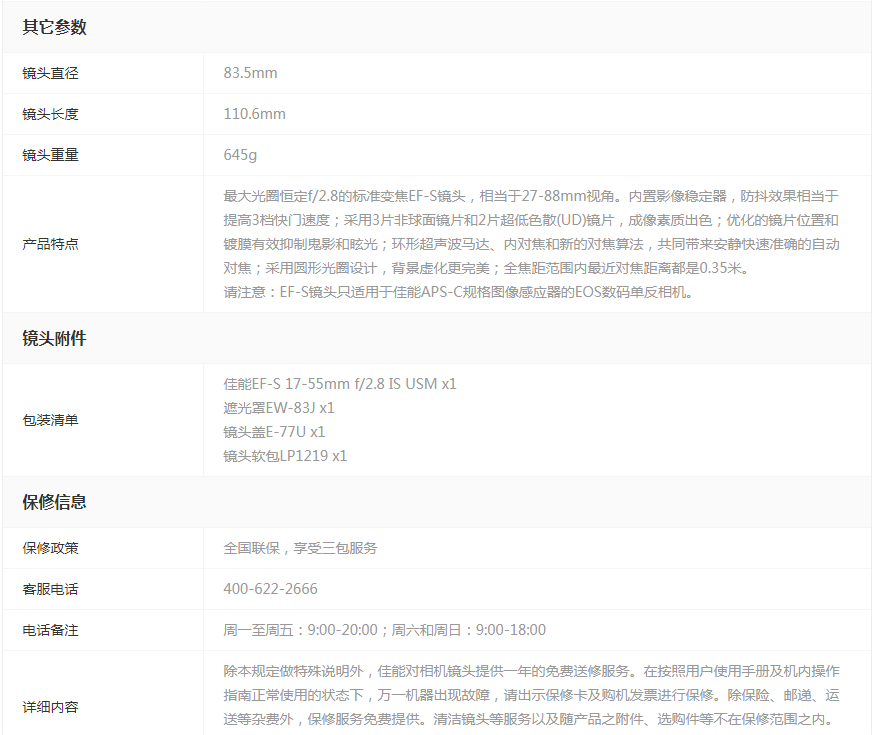The width and height of the screenshot is (875, 735).
Task: Select the 镜头直径 row label
Action: [50, 73]
